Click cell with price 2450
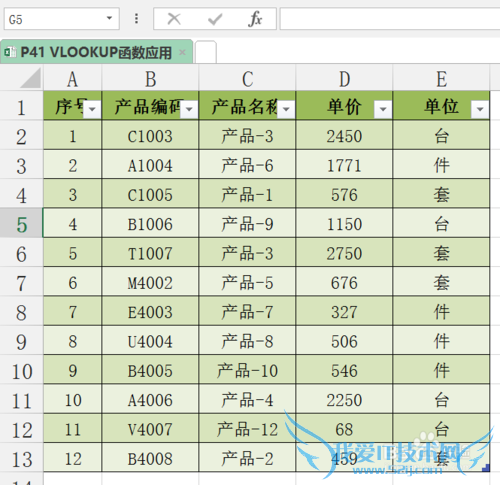This screenshot has width=500, height=485. (x=344, y=136)
